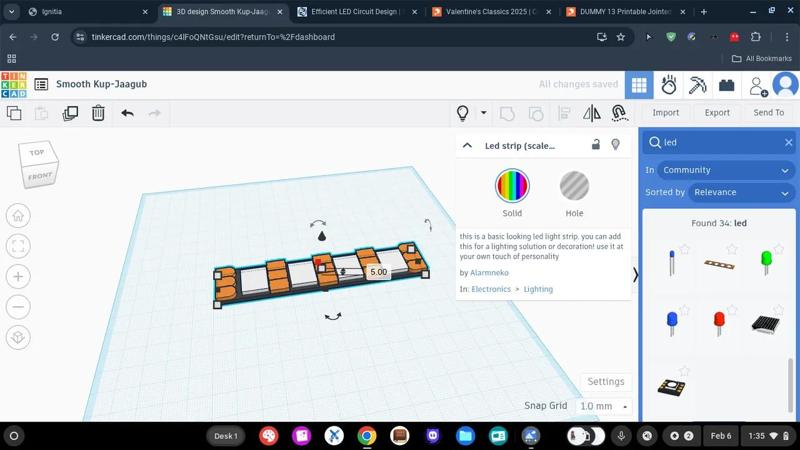
Task: Click the Import button
Action: coord(665,113)
